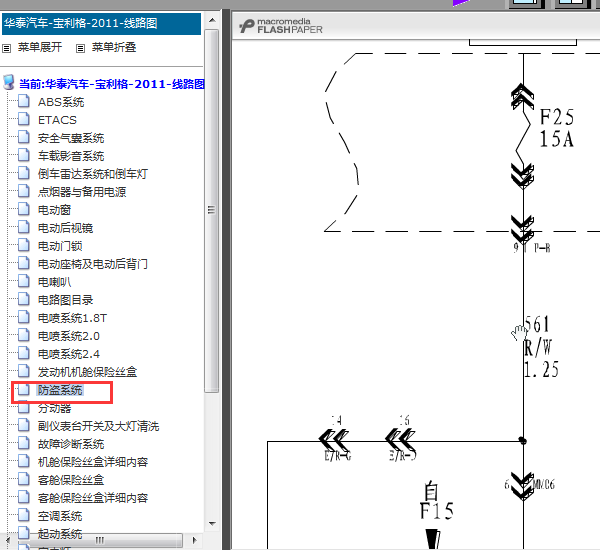Select the 电喇叭 entry
This screenshot has width=600, height=550.
(x=54, y=282)
